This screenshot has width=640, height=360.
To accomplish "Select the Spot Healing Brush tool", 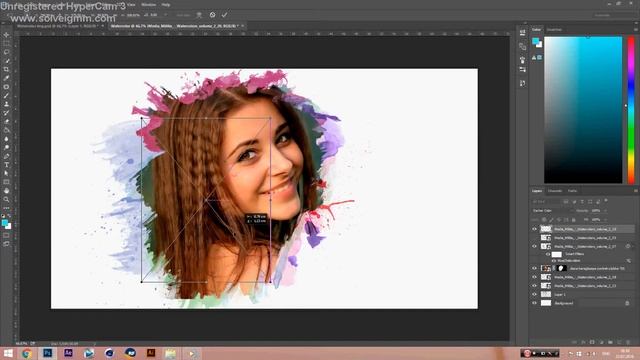I will [x=7, y=87].
